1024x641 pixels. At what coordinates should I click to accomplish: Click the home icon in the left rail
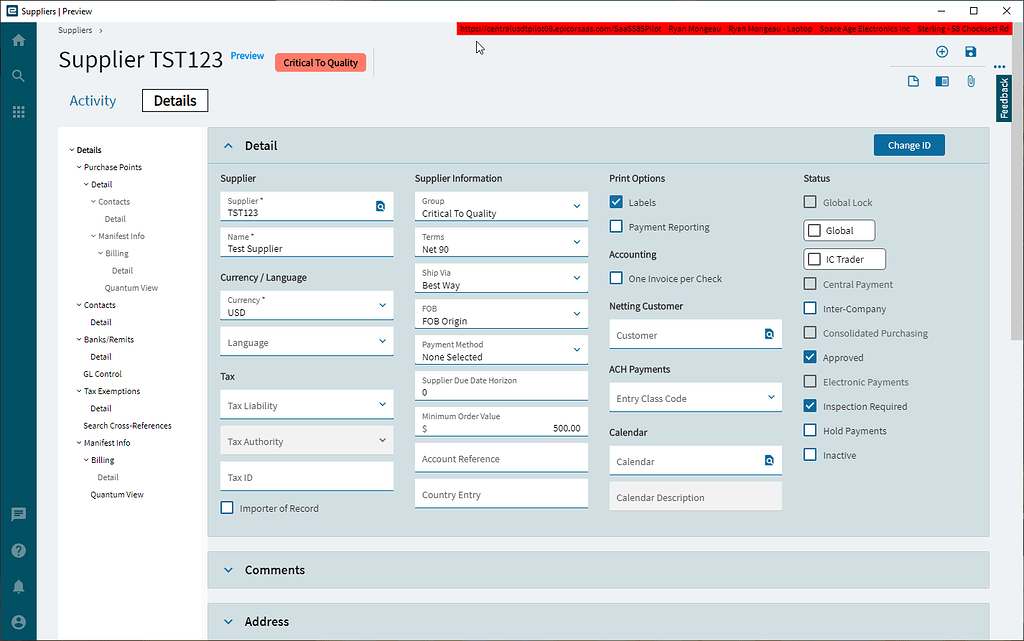[x=17, y=39]
